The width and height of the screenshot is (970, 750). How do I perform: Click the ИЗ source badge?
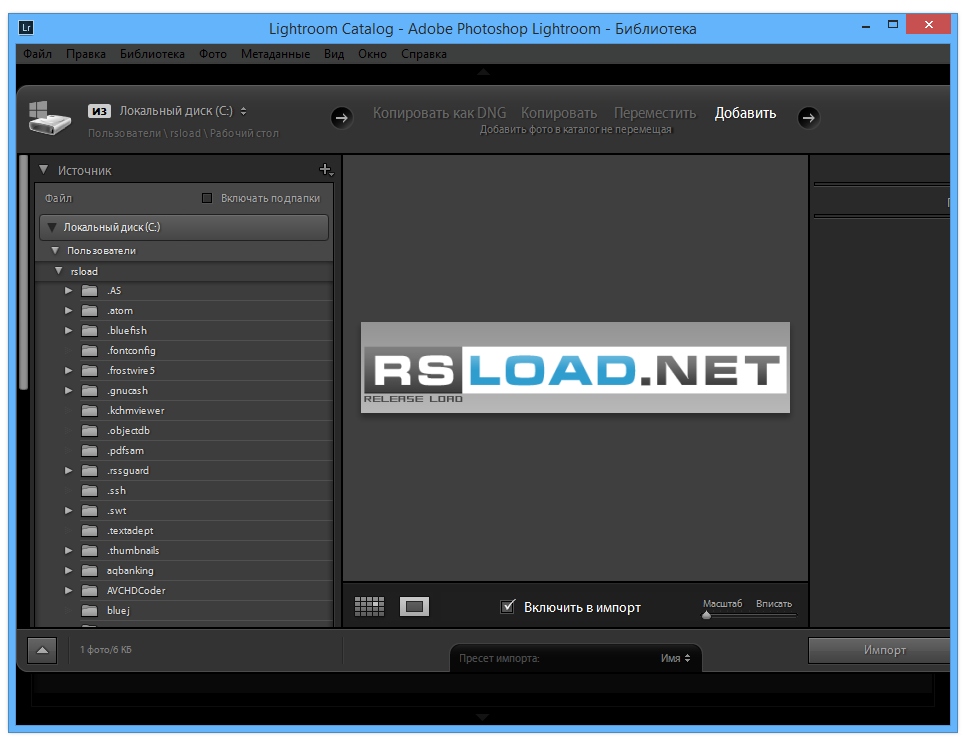click(99, 111)
